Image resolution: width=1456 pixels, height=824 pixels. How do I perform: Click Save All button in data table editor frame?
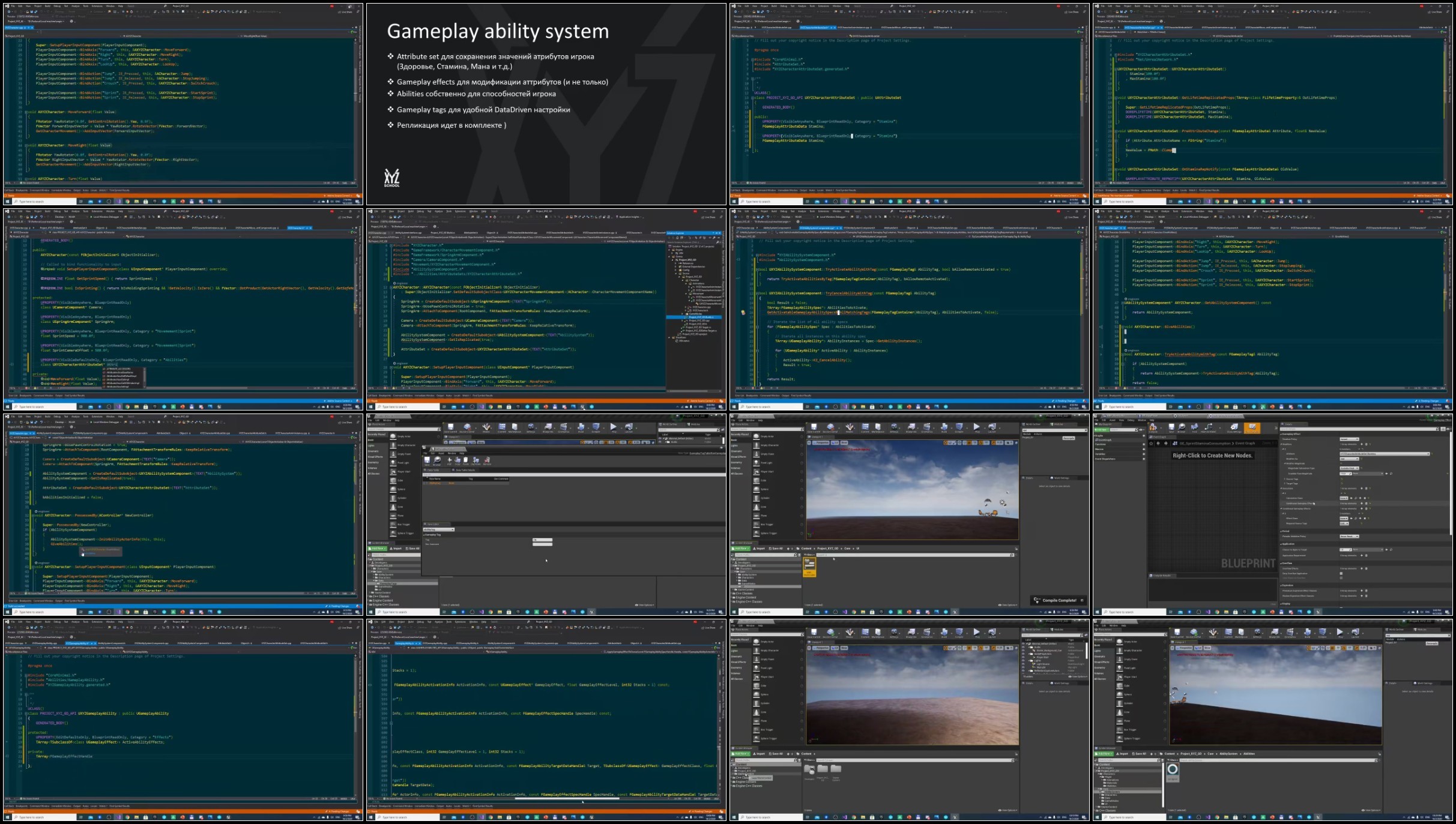[412, 549]
